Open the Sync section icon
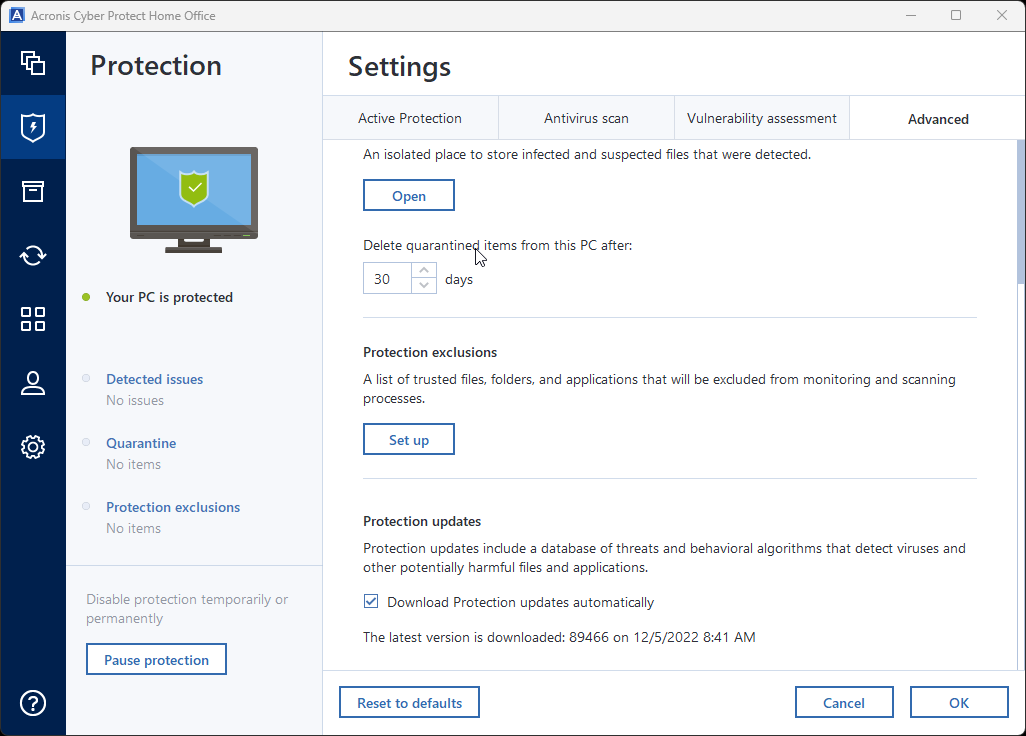Viewport: 1026px width, 736px height. click(x=33, y=255)
